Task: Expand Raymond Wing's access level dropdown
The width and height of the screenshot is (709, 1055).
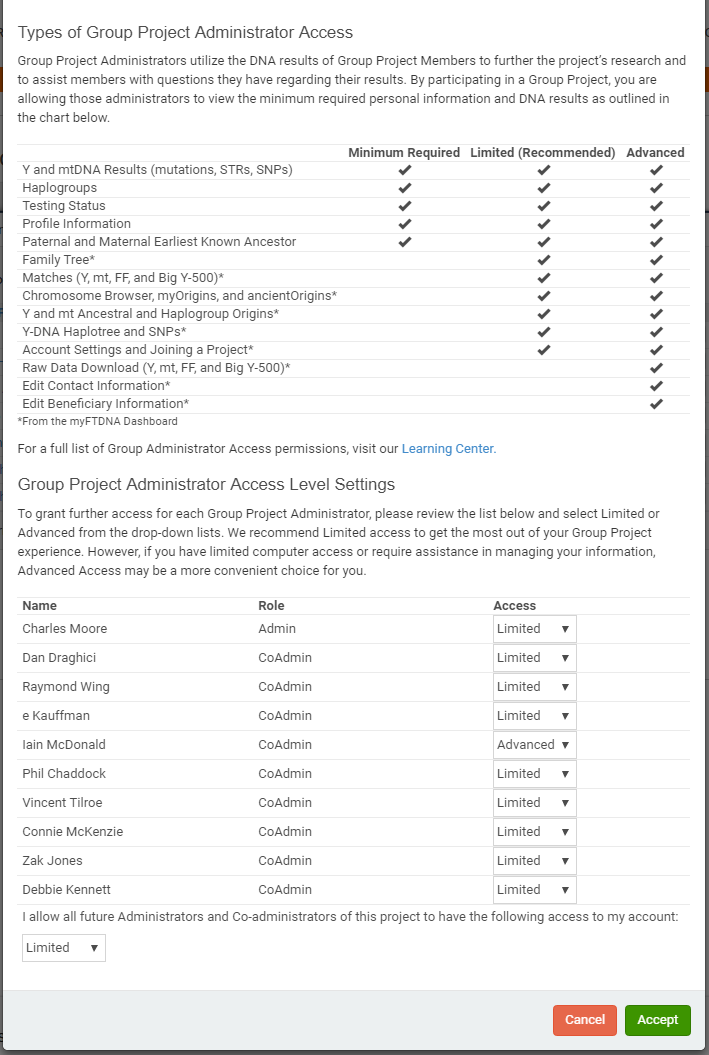Action: [534, 687]
